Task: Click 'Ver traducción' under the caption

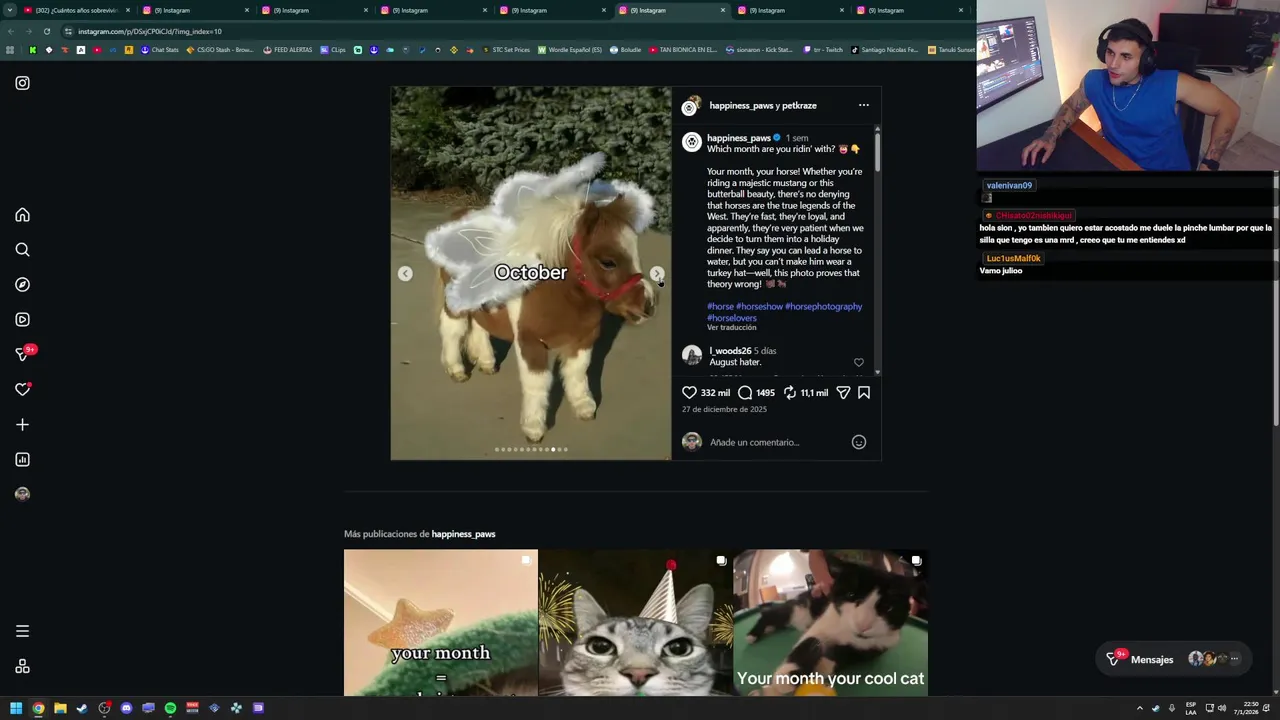Action: pos(732,328)
